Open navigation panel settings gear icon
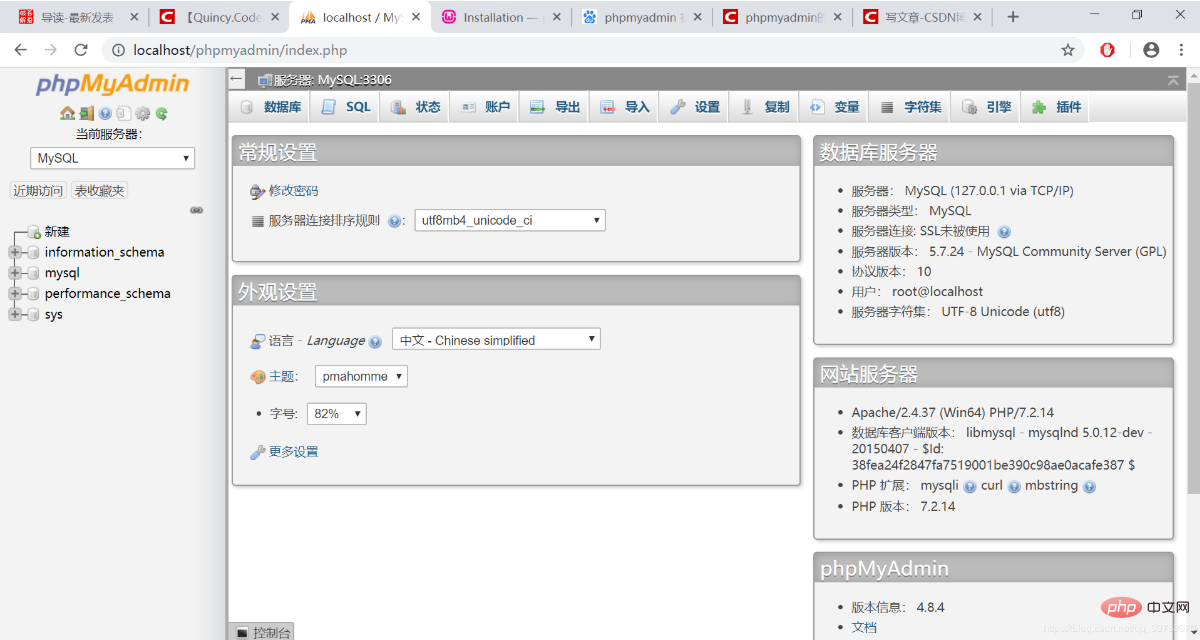 click(142, 114)
